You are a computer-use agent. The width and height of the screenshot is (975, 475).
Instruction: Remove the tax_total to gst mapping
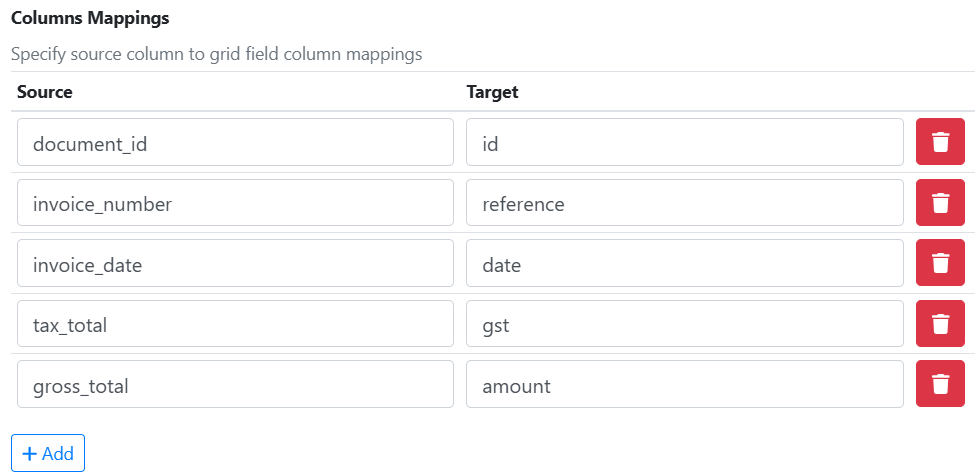pyautogui.click(x=940, y=324)
